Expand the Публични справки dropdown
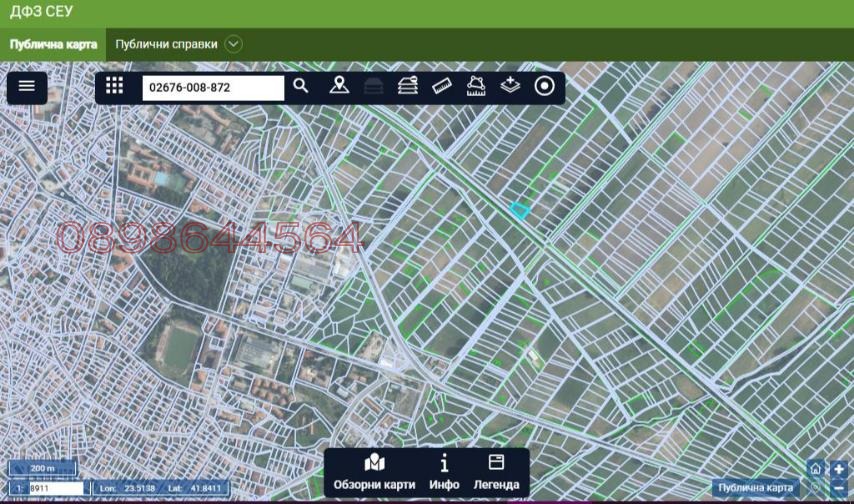 [x=234, y=44]
